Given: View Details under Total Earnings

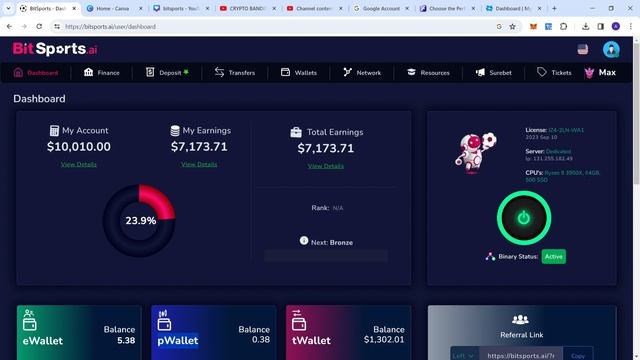Looking at the screenshot, I should pyautogui.click(x=326, y=166).
